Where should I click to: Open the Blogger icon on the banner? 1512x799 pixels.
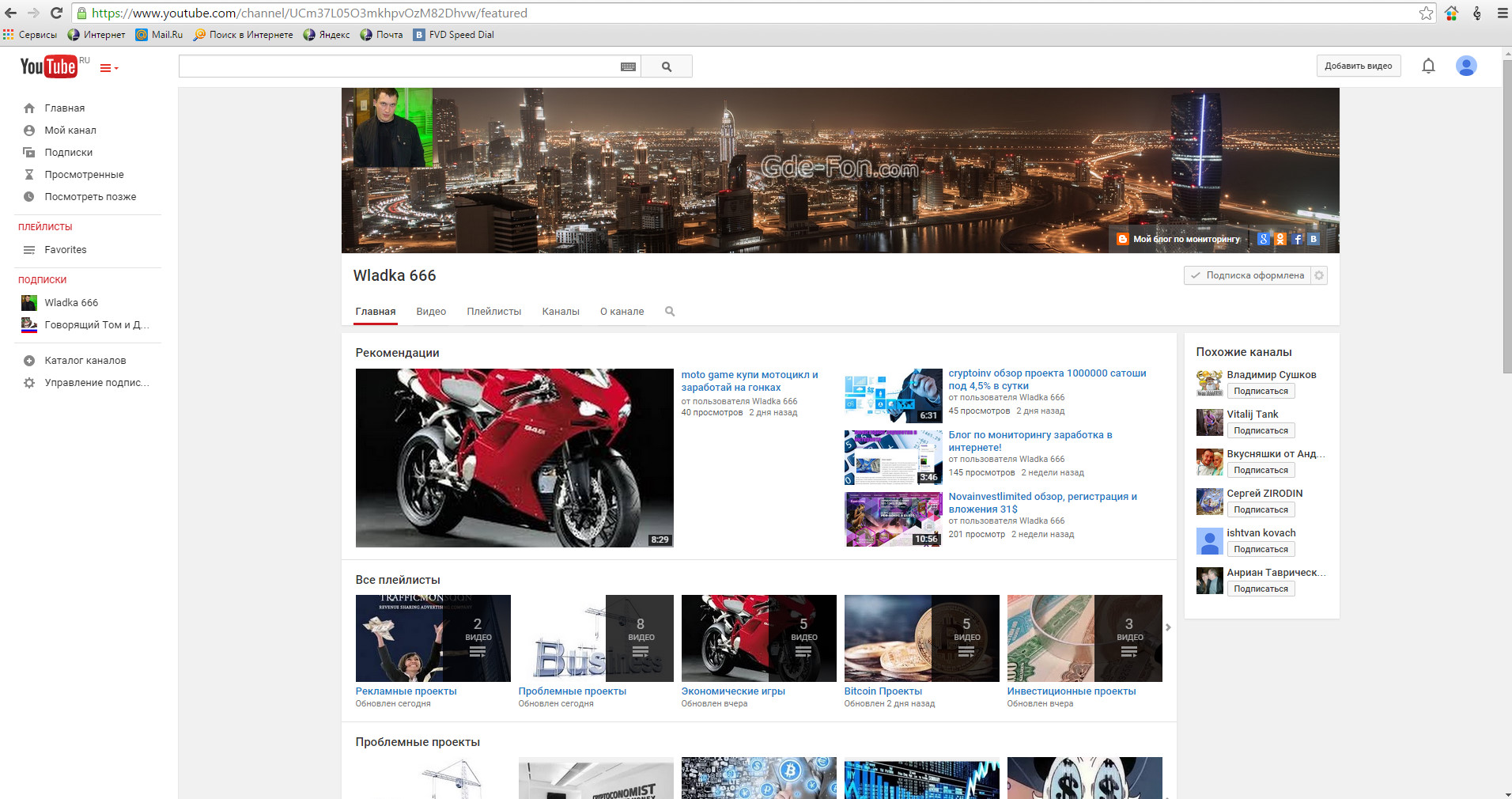coord(1122,239)
